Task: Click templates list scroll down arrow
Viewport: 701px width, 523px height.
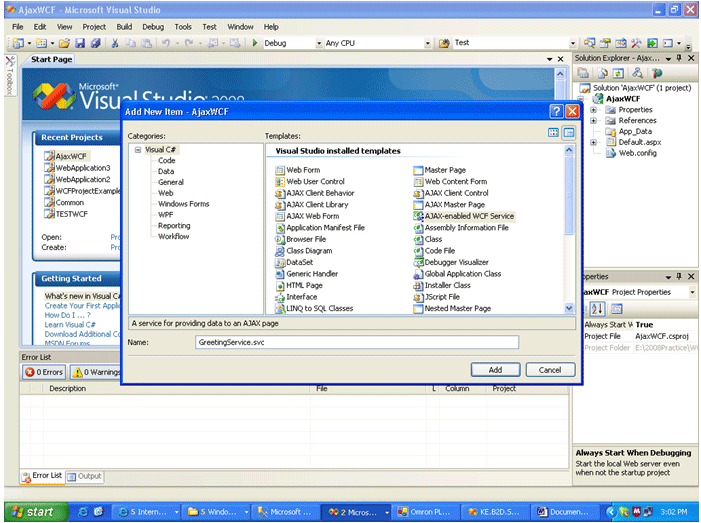Action: (x=569, y=308)
